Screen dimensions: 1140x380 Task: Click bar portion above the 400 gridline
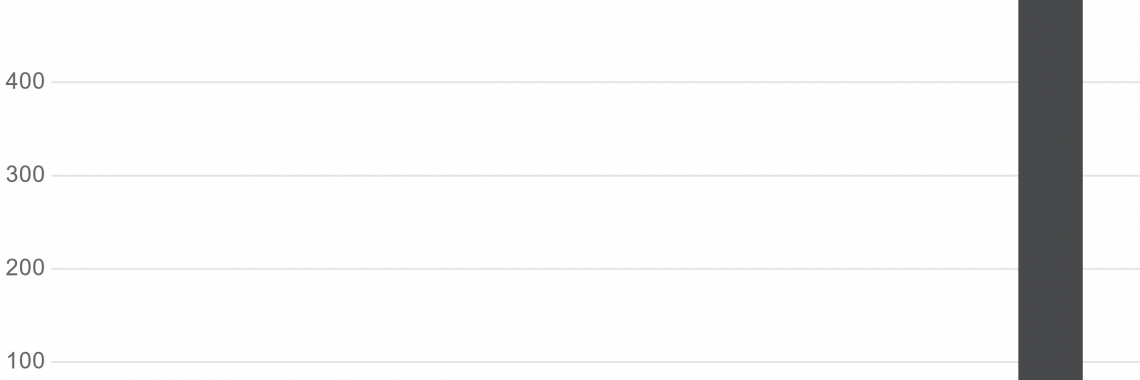[x=1050, y=41]
